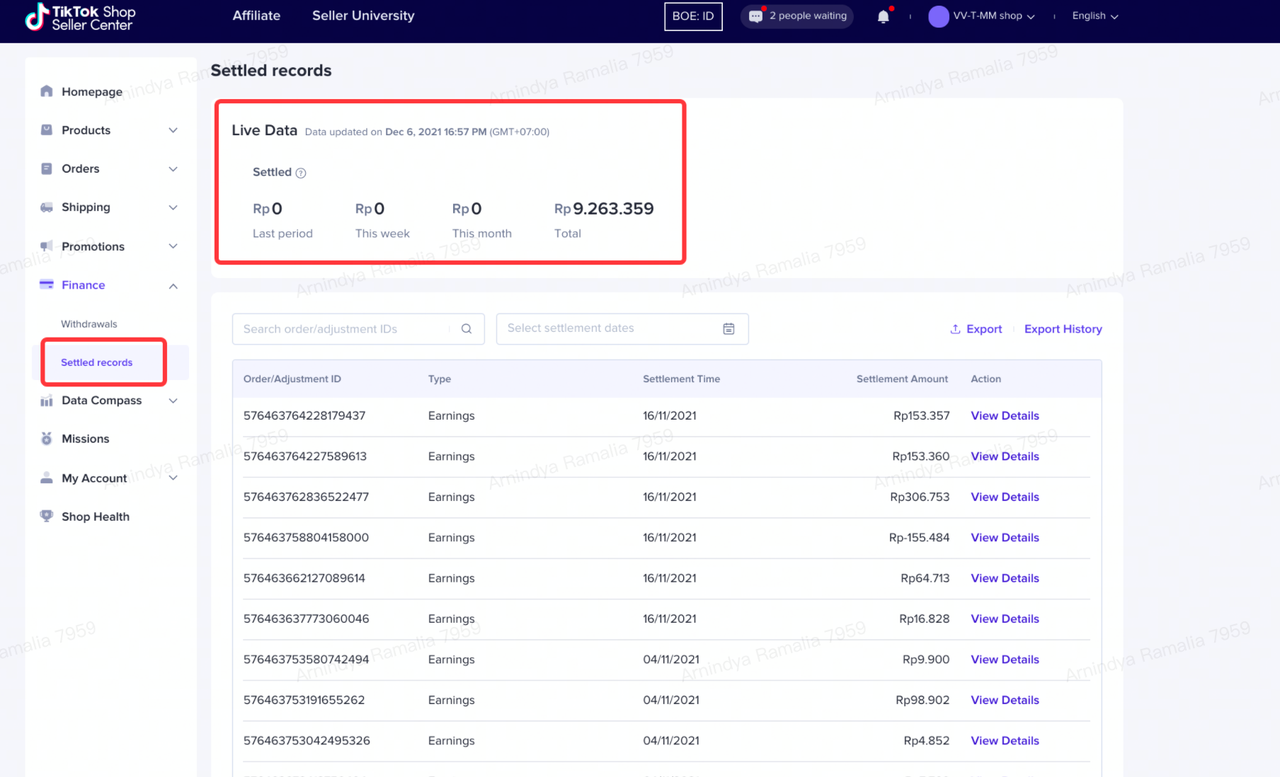Click the Shop Health trophy icon
This screenshot has height=777, width=1280.
46,517
